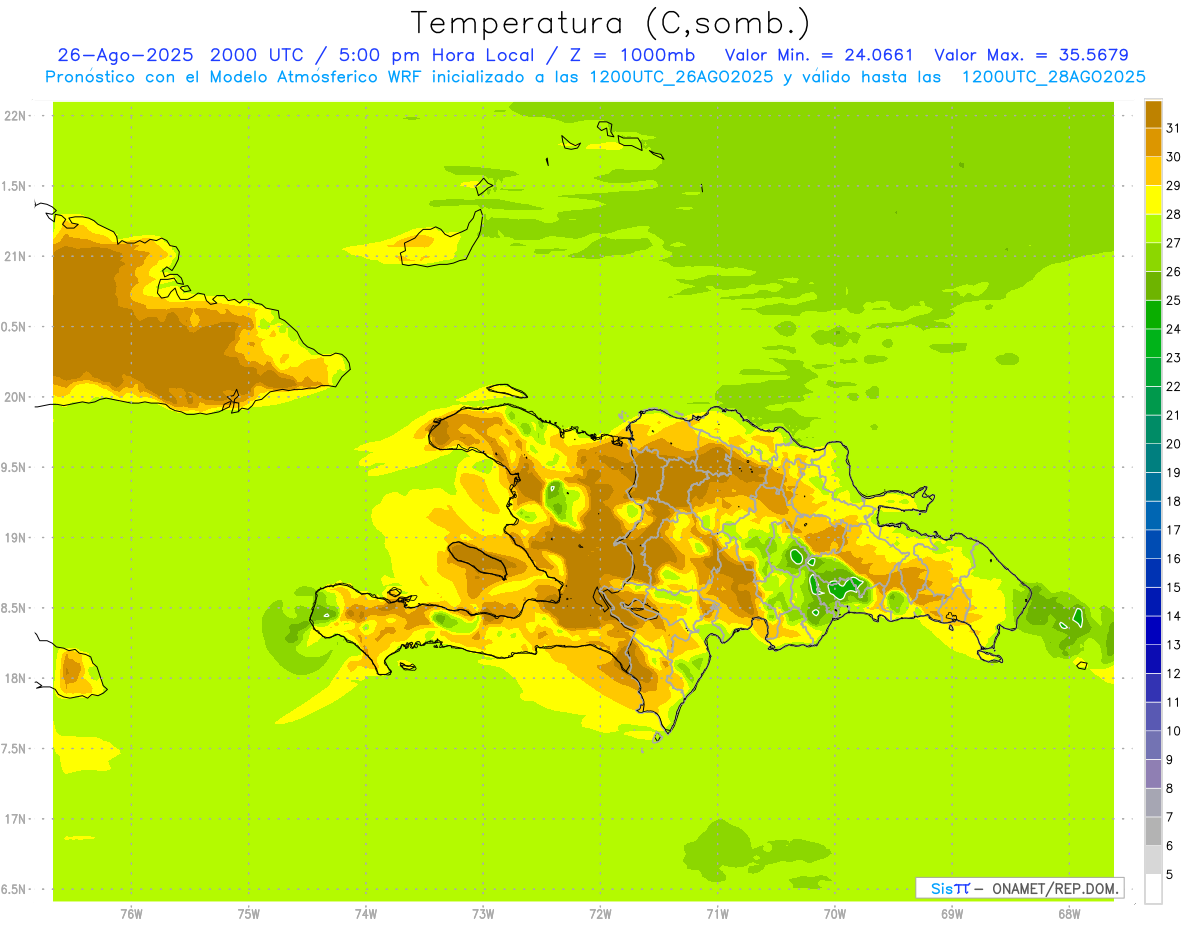Click the "72W" longitude label
Viewport: 1200px width, 927px height.
coord(600,913)
